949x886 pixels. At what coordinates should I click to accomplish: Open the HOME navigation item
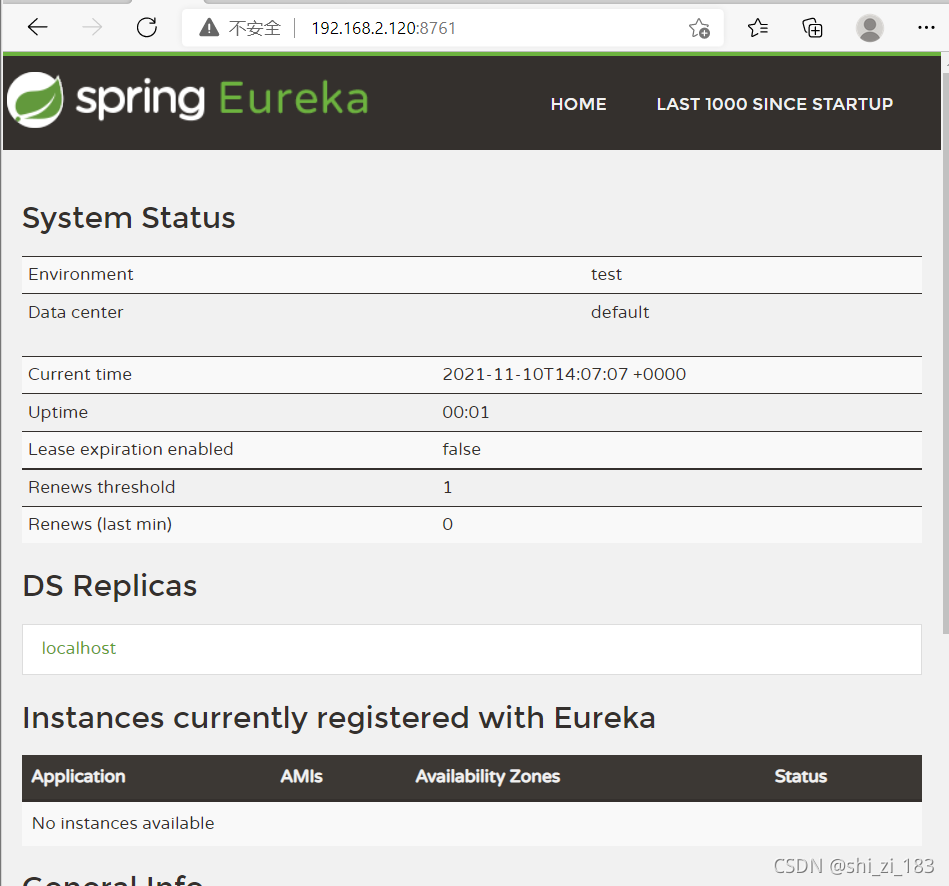tap(579, 104)
